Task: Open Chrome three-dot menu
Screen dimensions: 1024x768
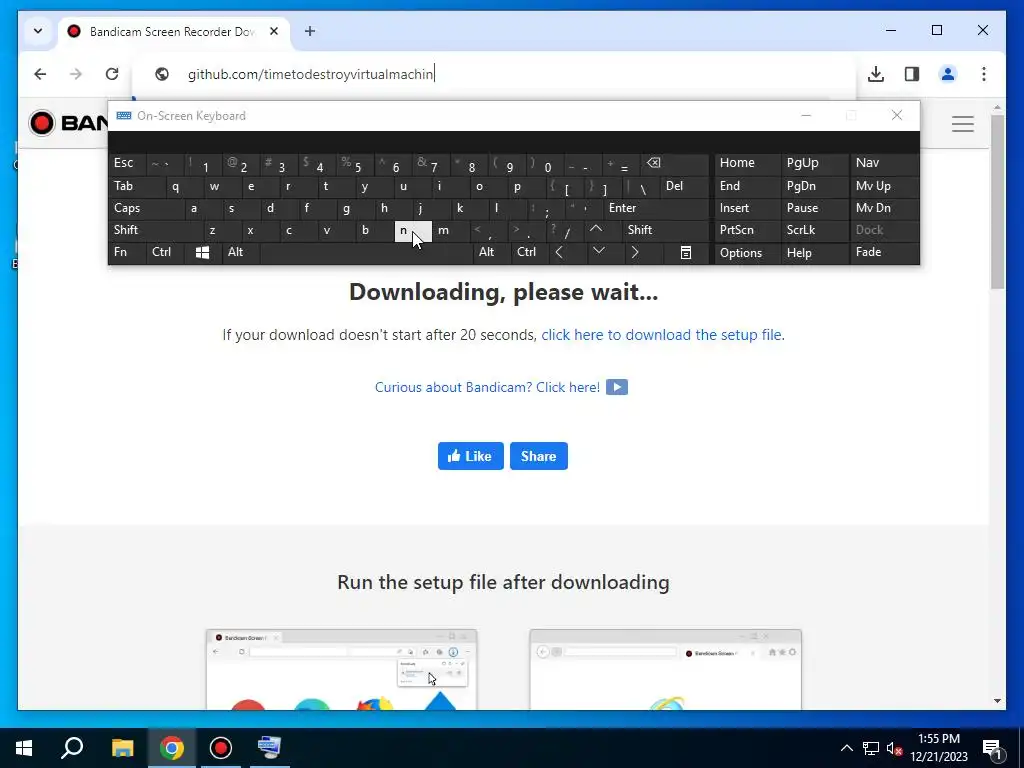Action: click(984, 74)
